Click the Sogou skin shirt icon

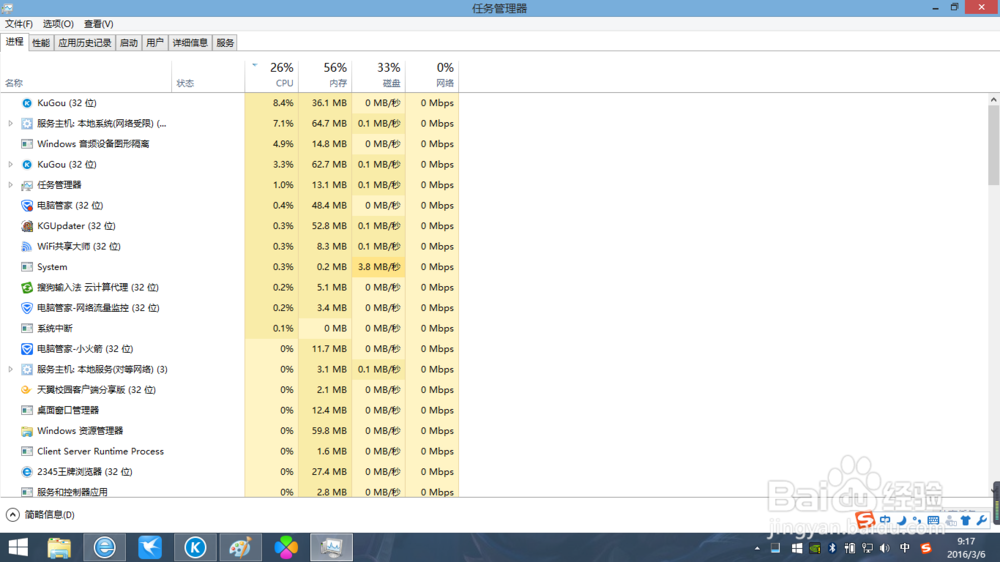[966, 521]
